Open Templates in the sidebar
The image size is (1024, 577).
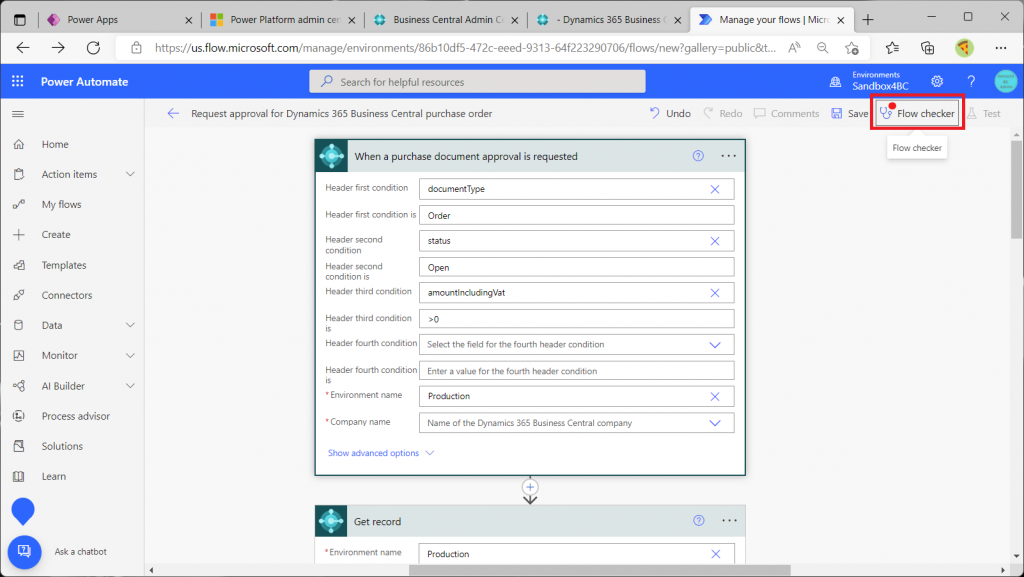64,265
